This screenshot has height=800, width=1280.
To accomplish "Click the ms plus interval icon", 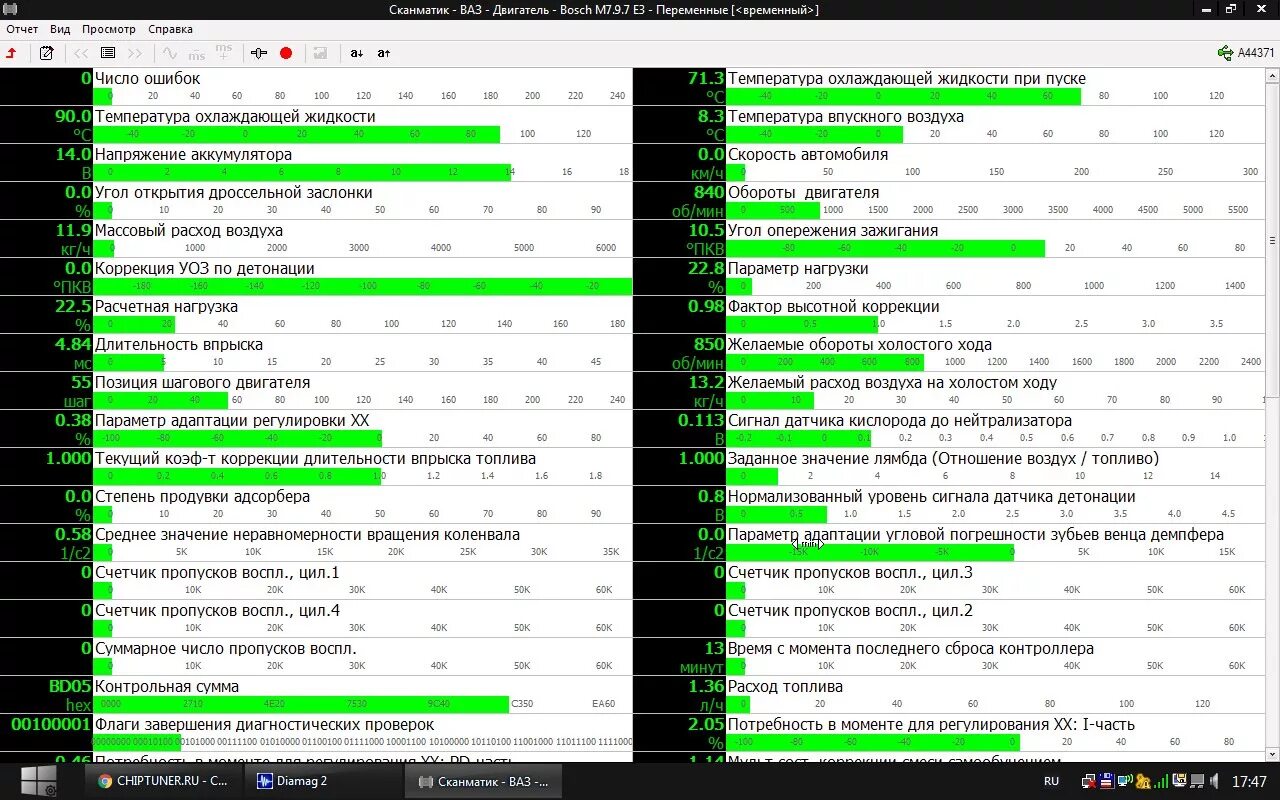I will pos(224,52).
